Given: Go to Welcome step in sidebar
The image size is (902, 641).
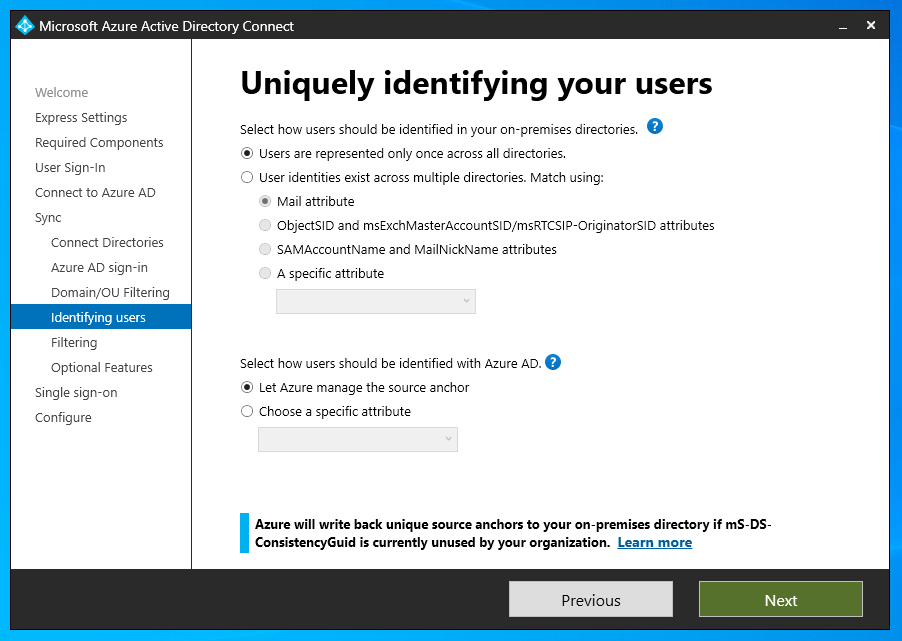Looking at the screenshot, I should tap(62, 93).
